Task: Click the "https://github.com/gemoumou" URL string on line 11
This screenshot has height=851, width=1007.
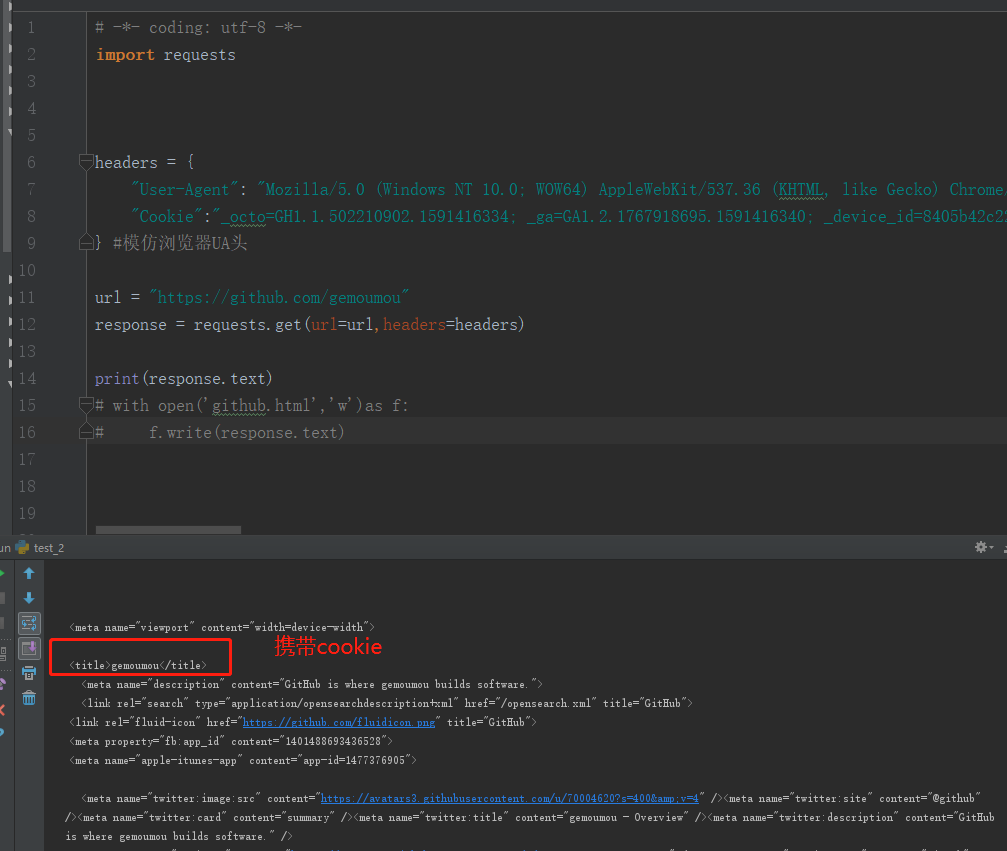Action: pyautogui.click(x=279, y=297)
